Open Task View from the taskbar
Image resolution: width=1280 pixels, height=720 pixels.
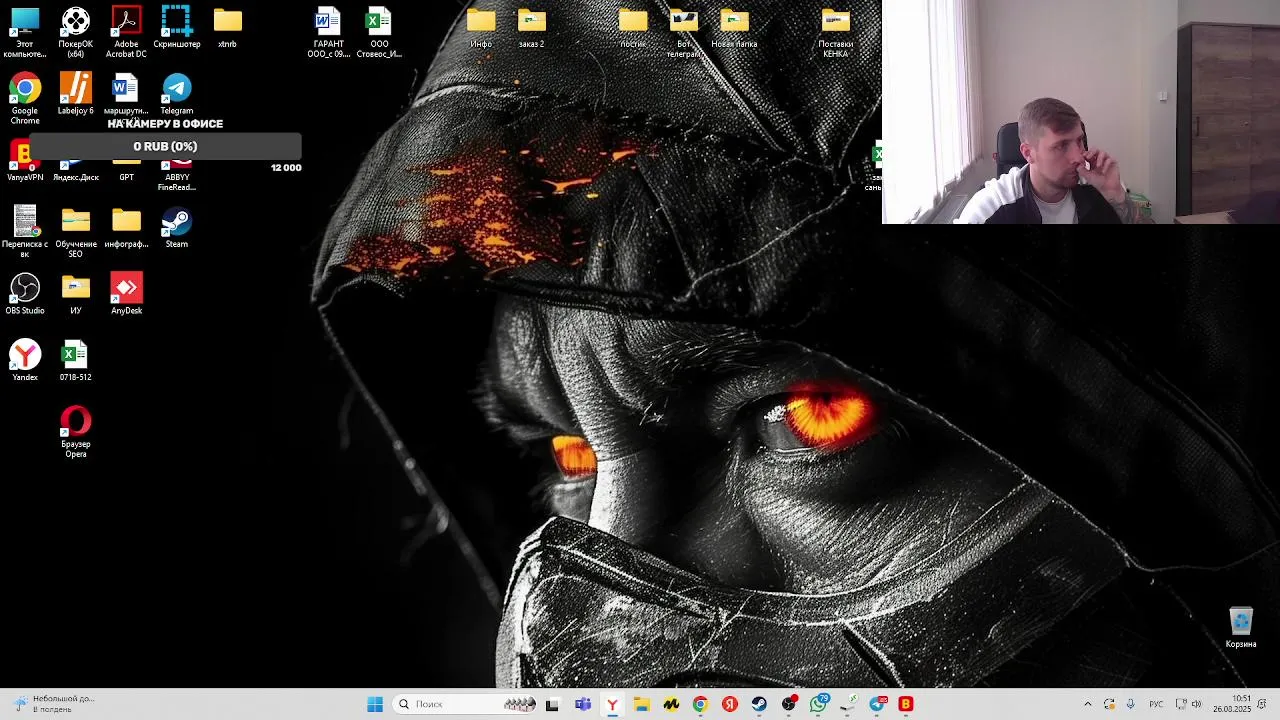coord(552,704)
